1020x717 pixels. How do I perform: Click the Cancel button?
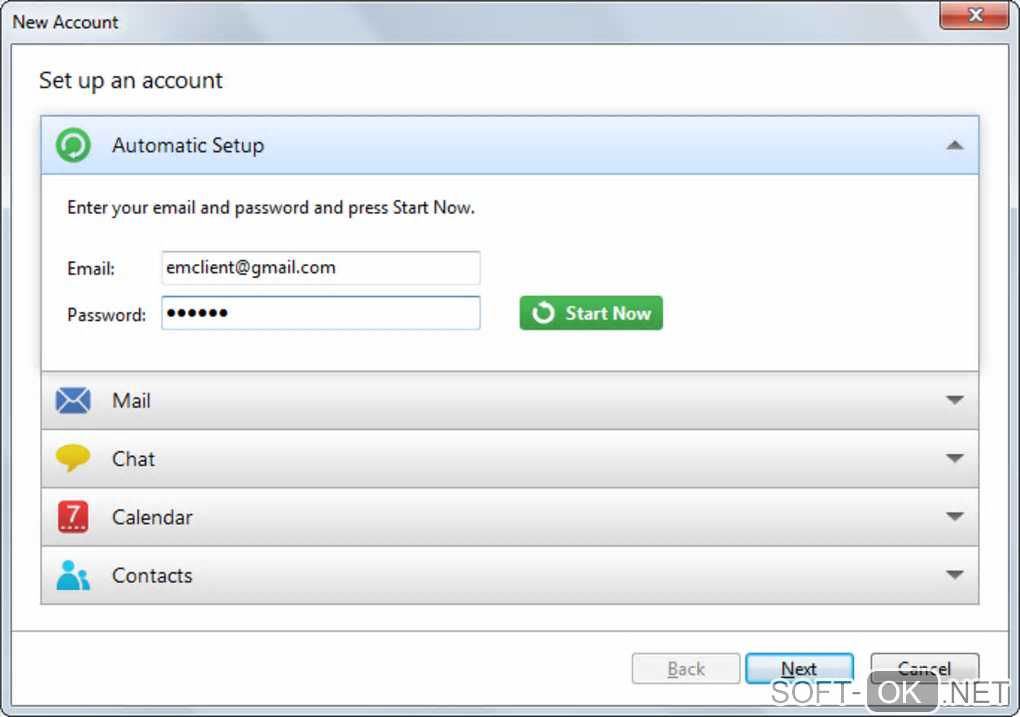[x=924, y=669]
